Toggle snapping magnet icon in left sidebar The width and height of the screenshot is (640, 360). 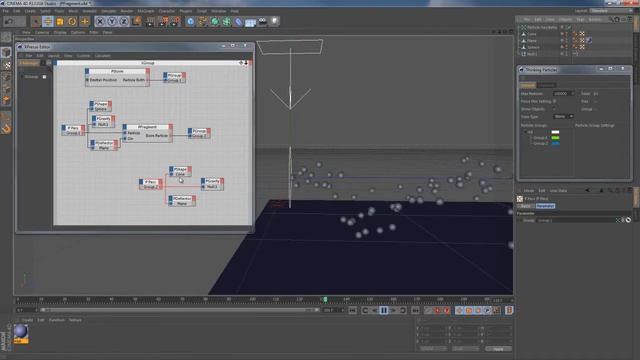[6, 129]
